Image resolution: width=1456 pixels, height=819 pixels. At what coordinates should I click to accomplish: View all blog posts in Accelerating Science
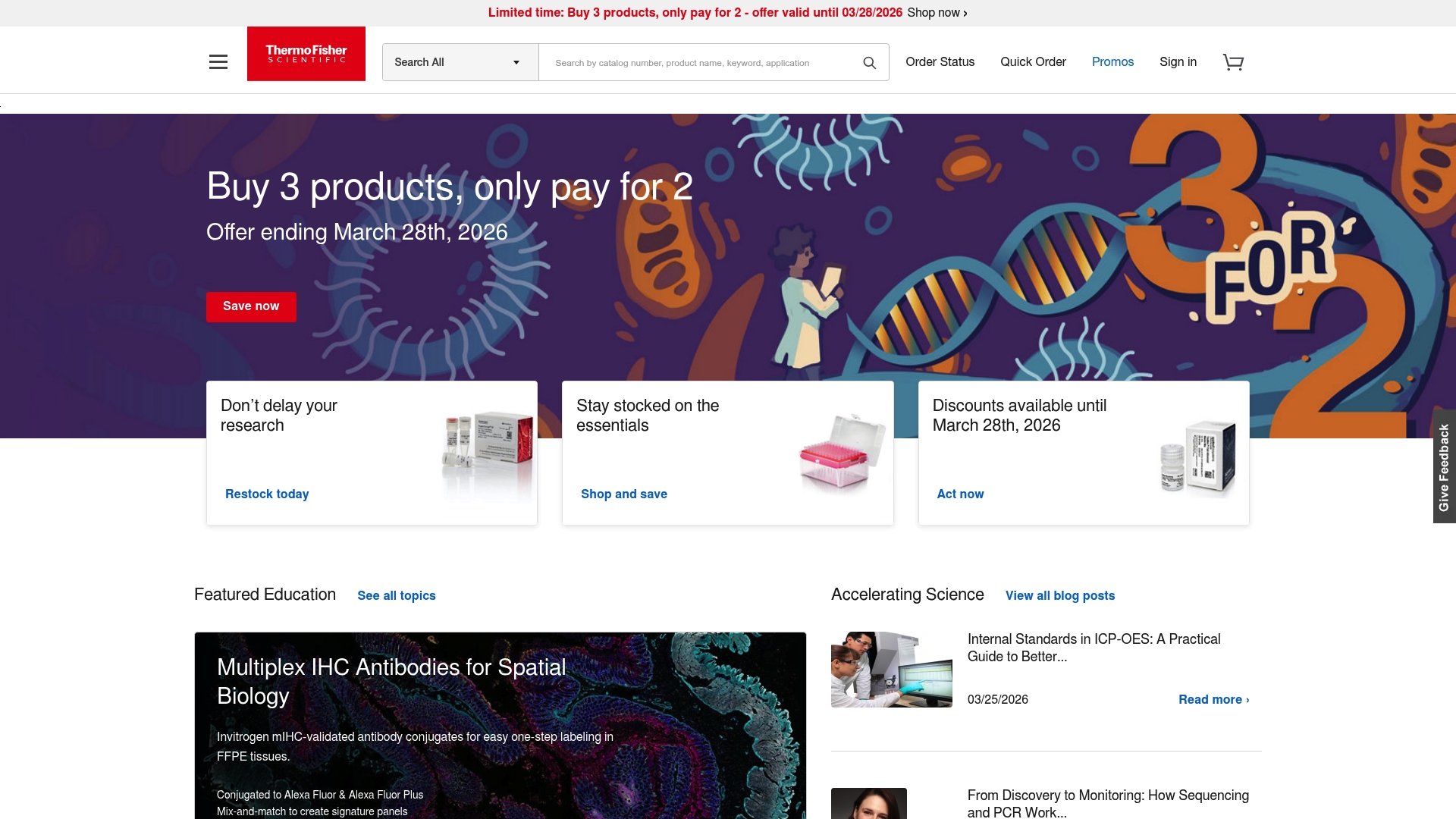[1059, 595]
